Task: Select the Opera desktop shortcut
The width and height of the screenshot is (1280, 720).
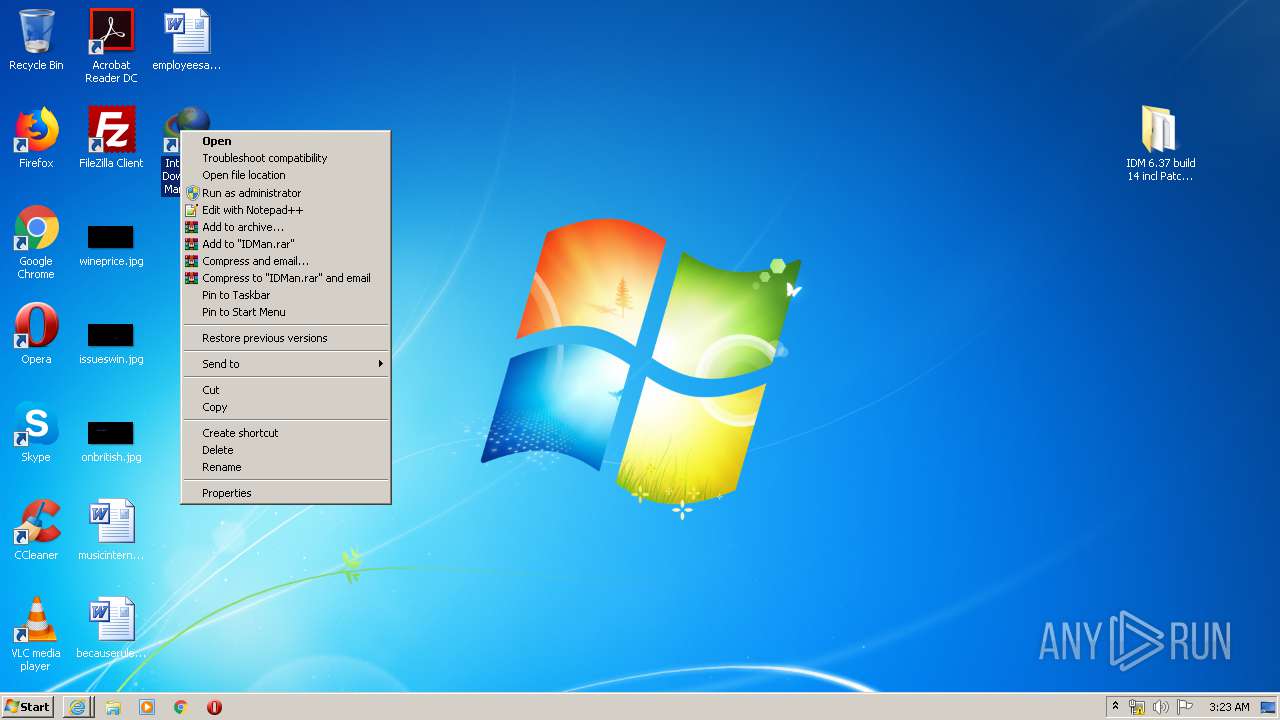Action: (x=36, y=334)
